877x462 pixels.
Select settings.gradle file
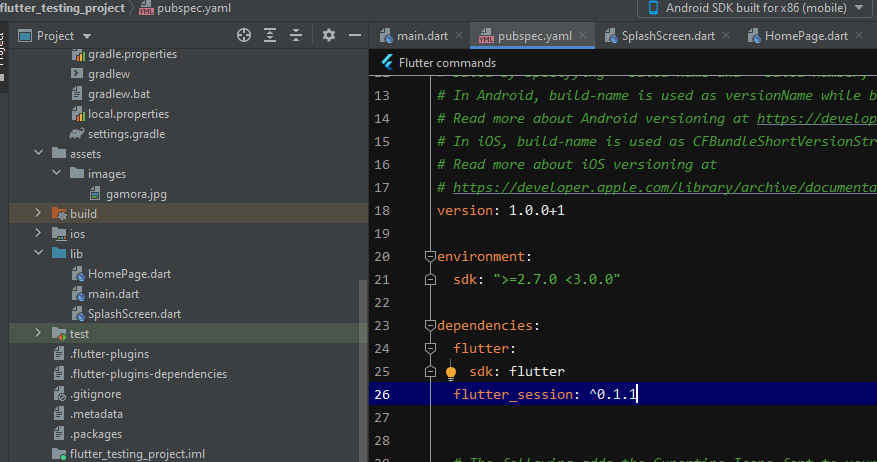[126, 134]
